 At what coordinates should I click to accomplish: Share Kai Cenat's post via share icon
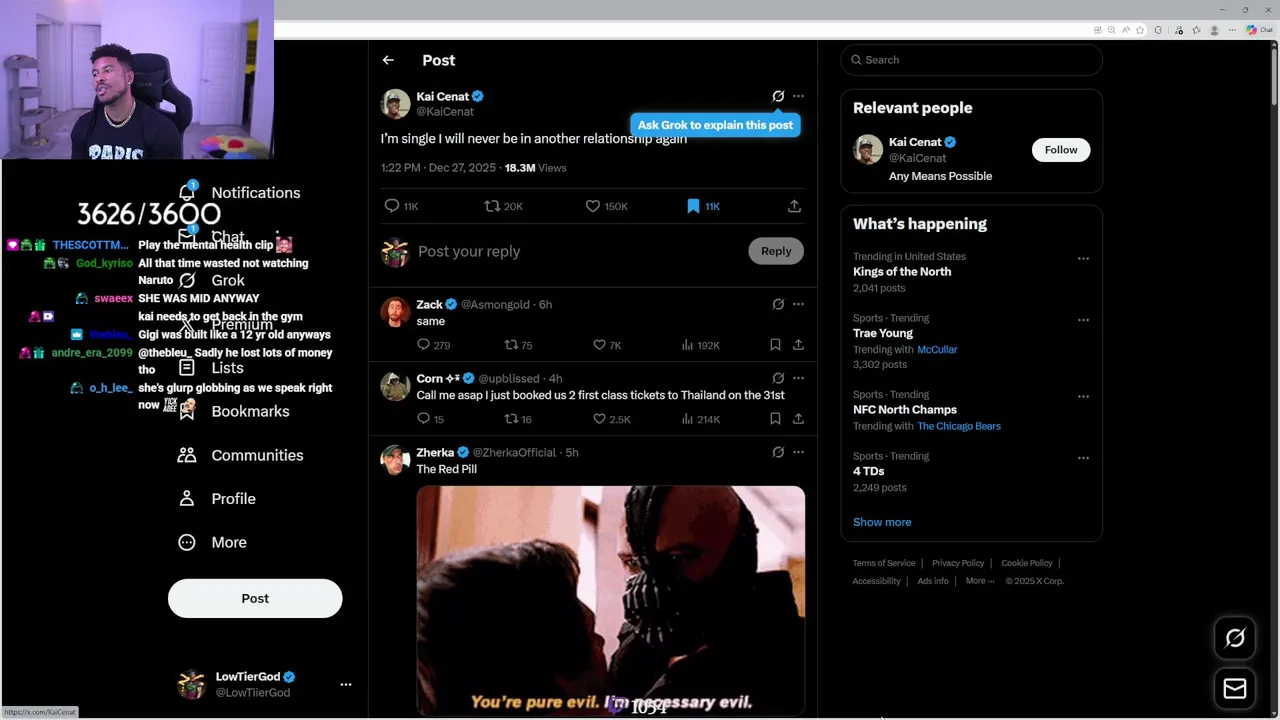[794, 206]
